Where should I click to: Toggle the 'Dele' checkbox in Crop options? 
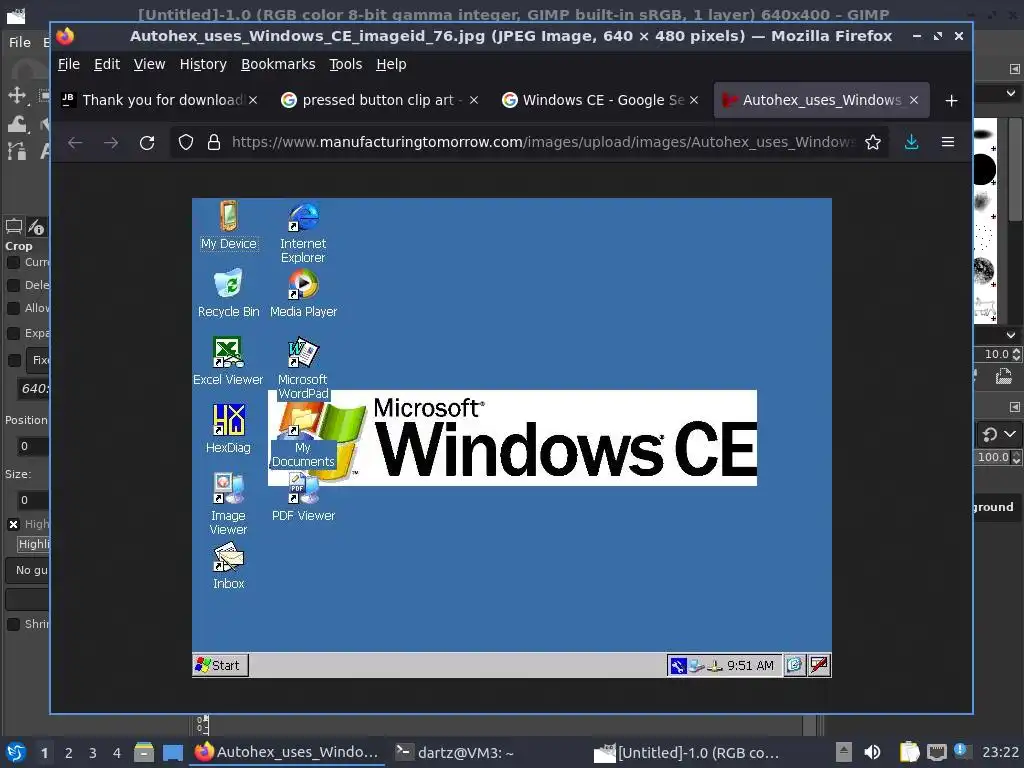13,285
